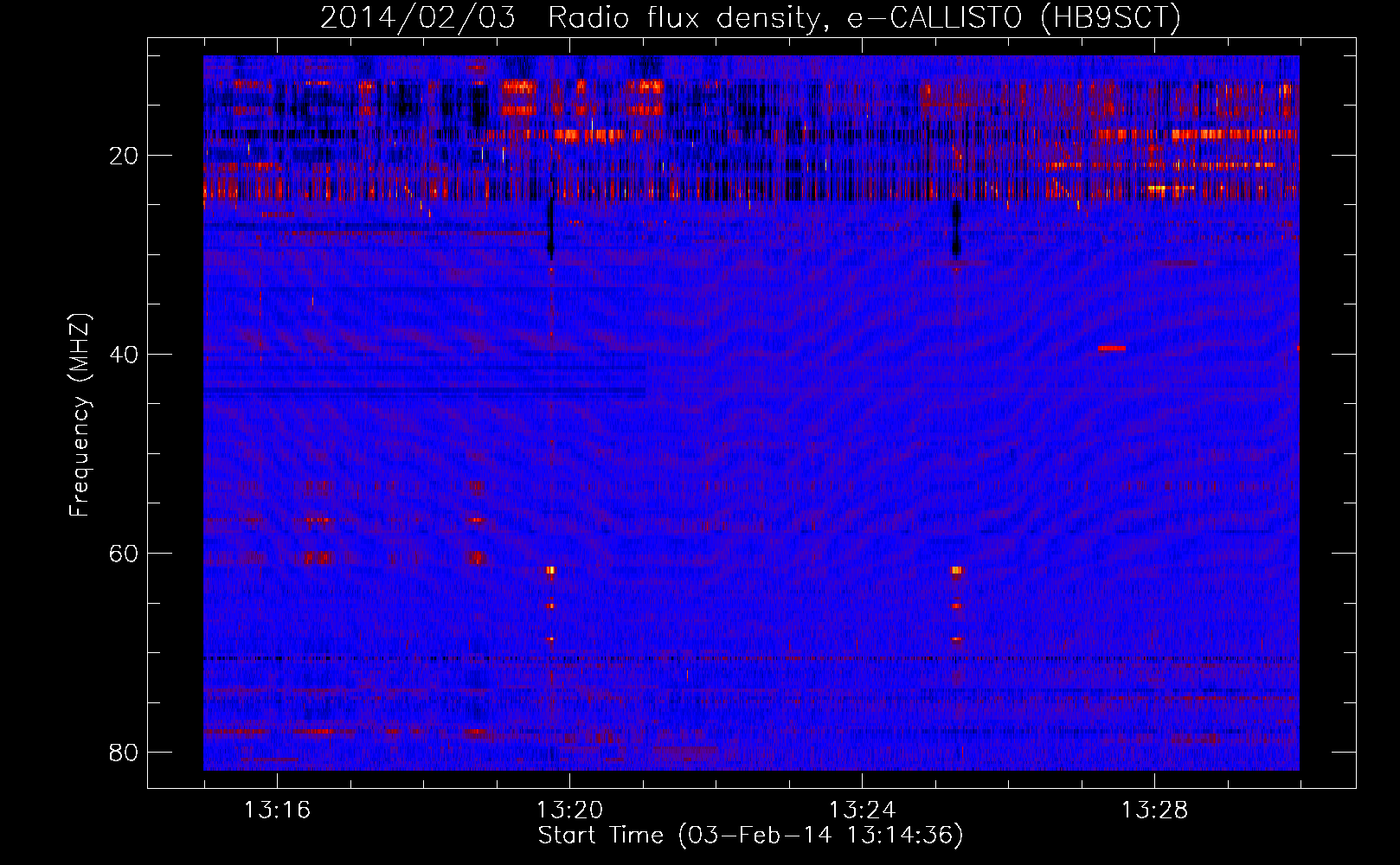Click the 13:16 time tick label

click(277, 811)
